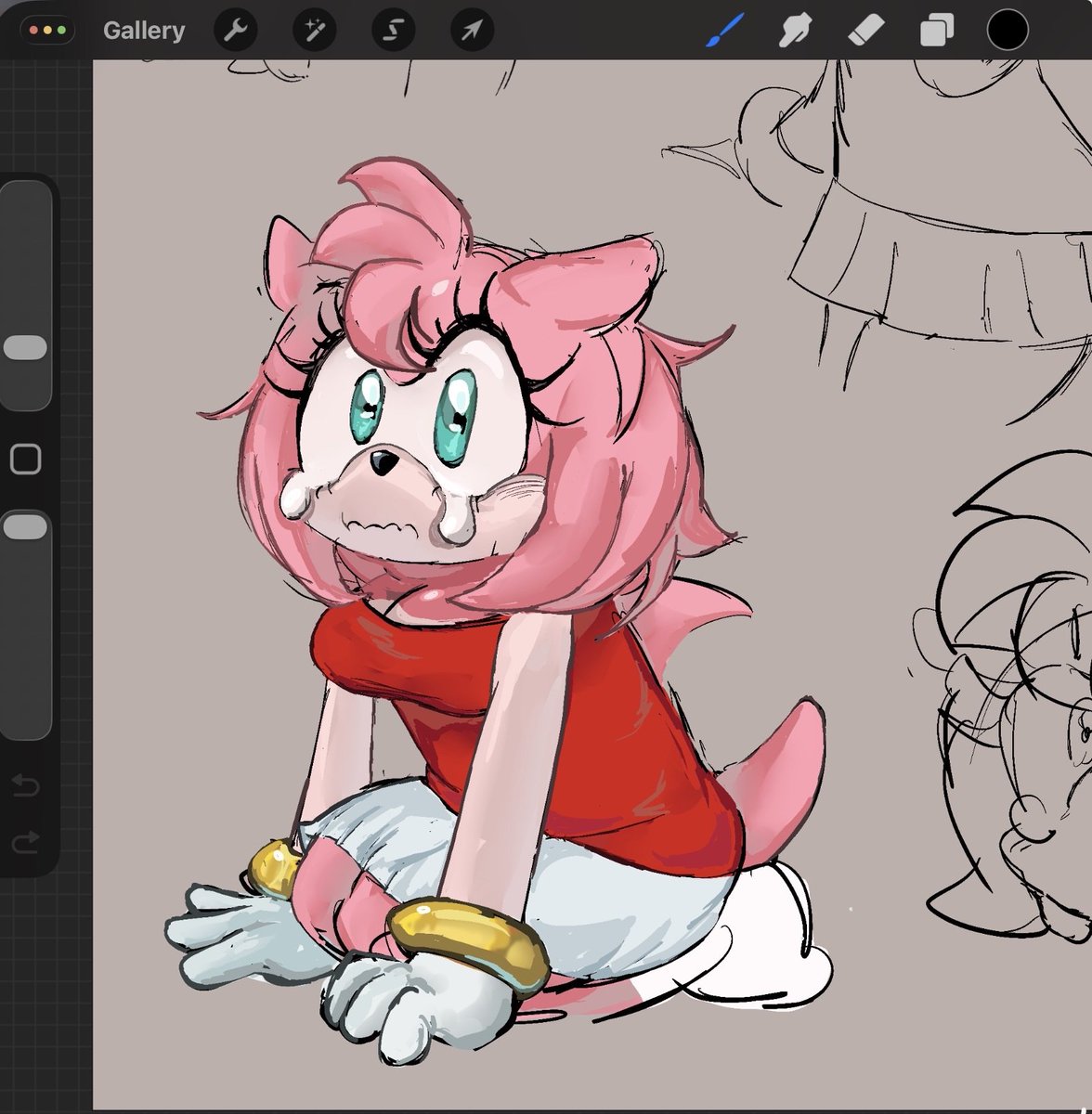Select the Eraser tool
1092x1114 pixels.
(x=866, y=31)
